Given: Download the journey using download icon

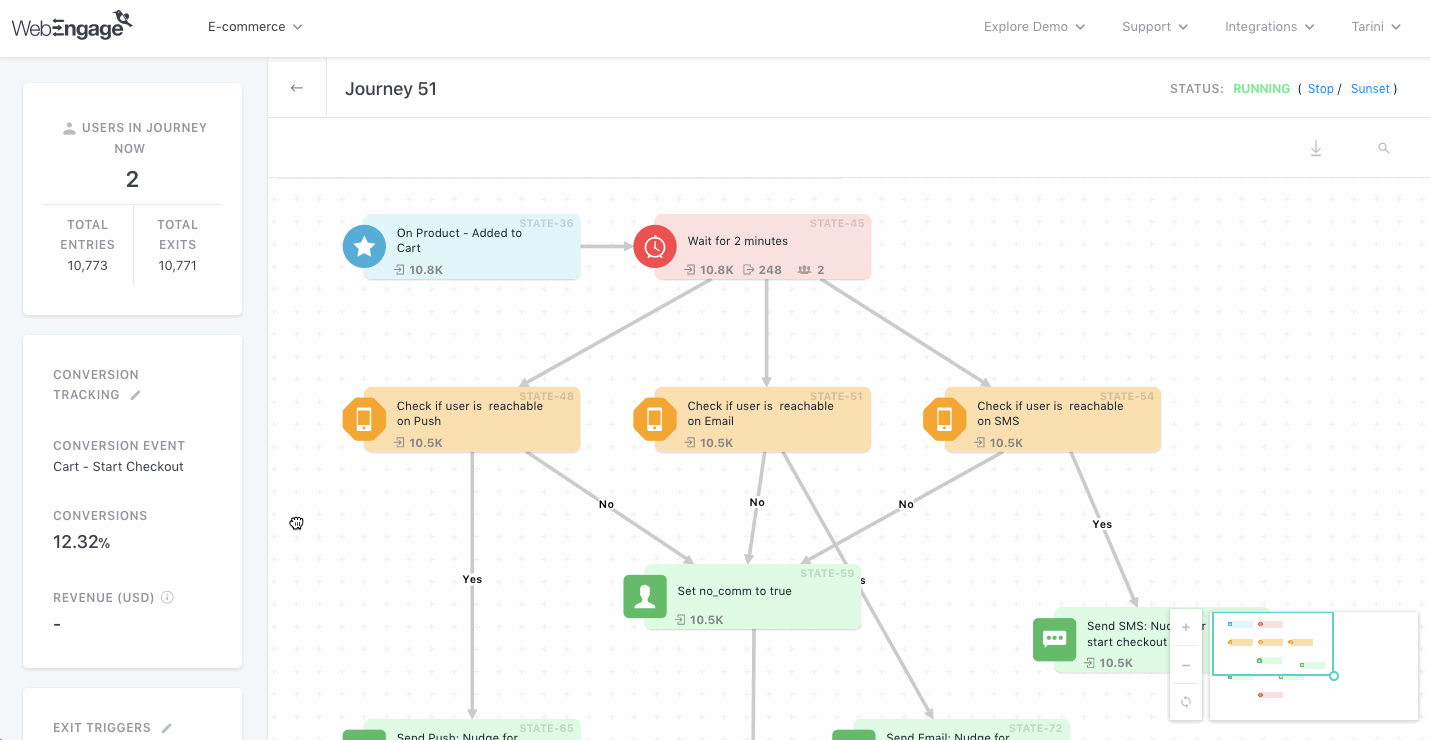Looking at the screenshot, I should tap(1316, 149).
